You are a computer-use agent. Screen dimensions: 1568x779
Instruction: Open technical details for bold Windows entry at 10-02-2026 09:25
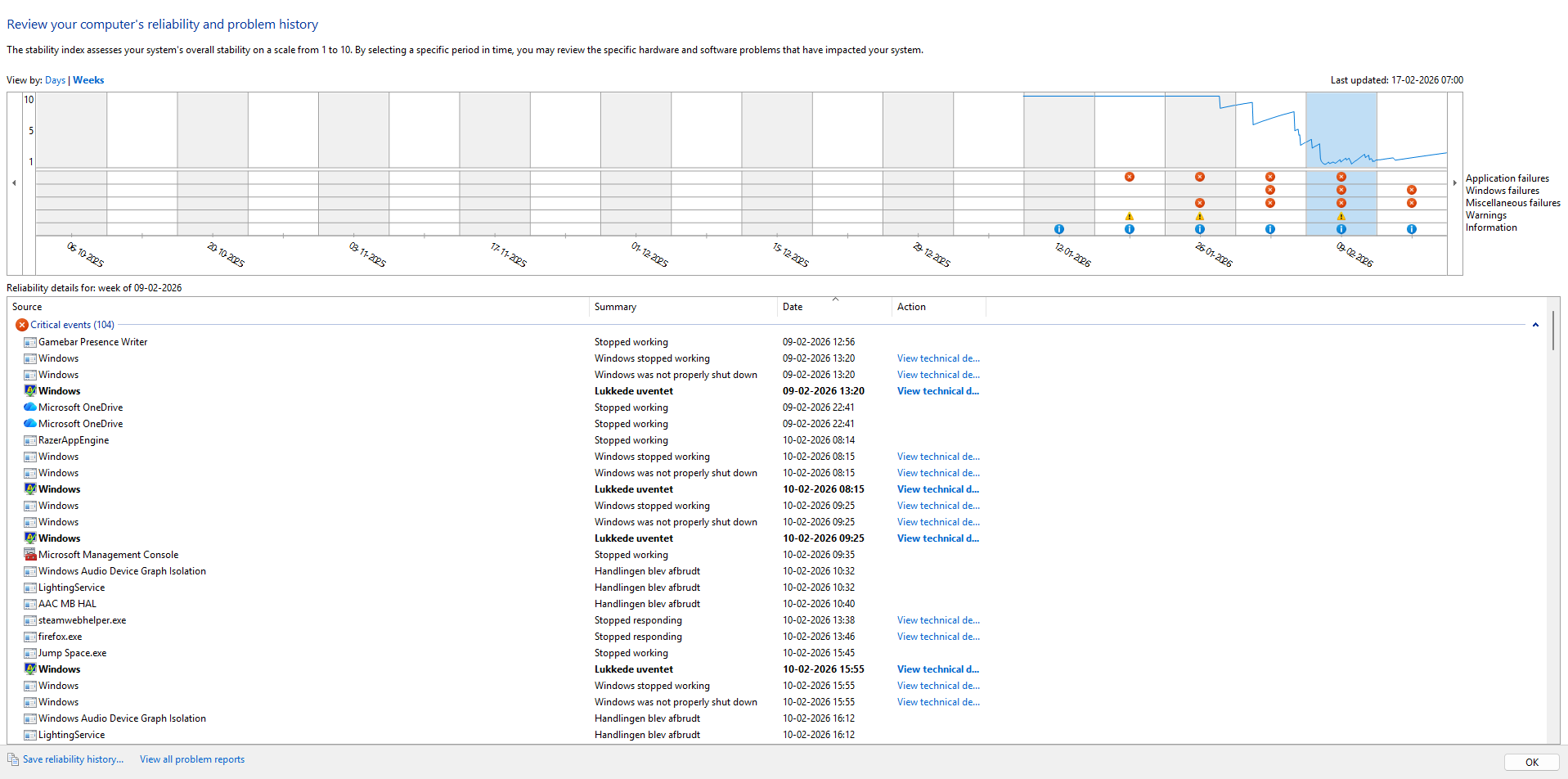click(938, 538)
